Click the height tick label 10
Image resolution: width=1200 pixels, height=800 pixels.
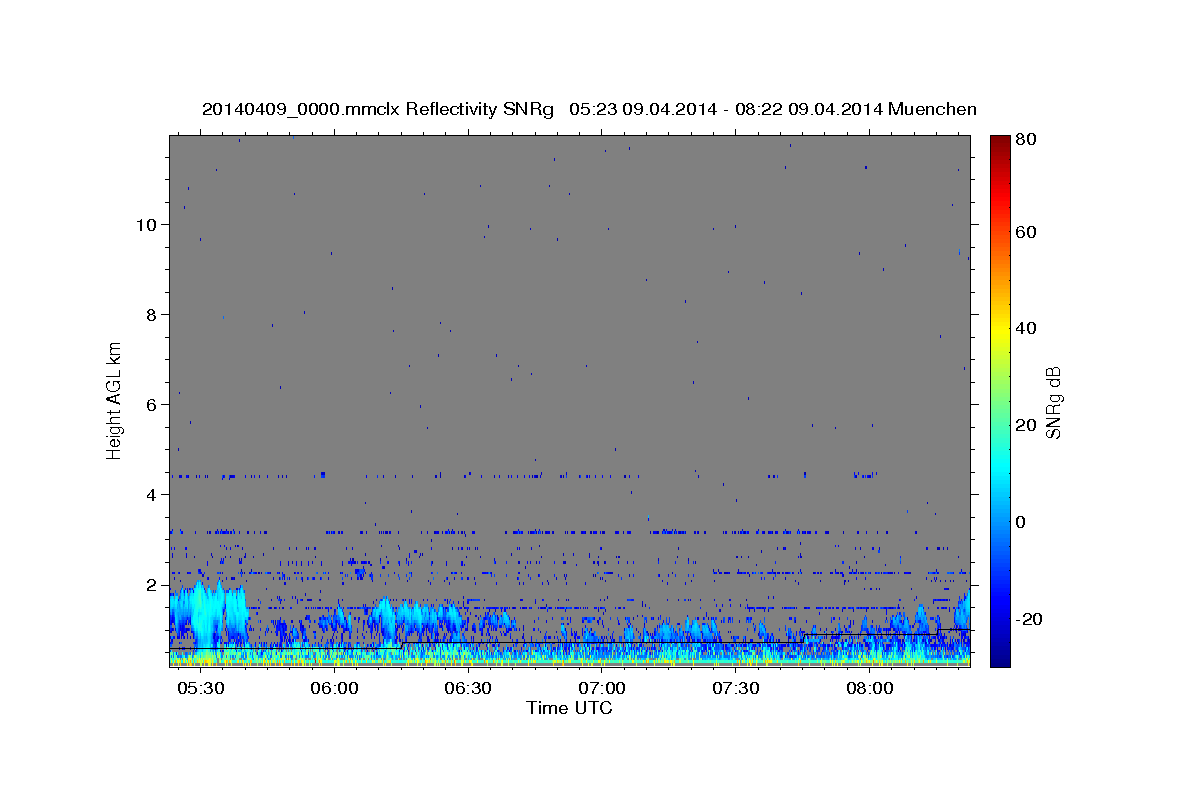(x=145, y=224)
